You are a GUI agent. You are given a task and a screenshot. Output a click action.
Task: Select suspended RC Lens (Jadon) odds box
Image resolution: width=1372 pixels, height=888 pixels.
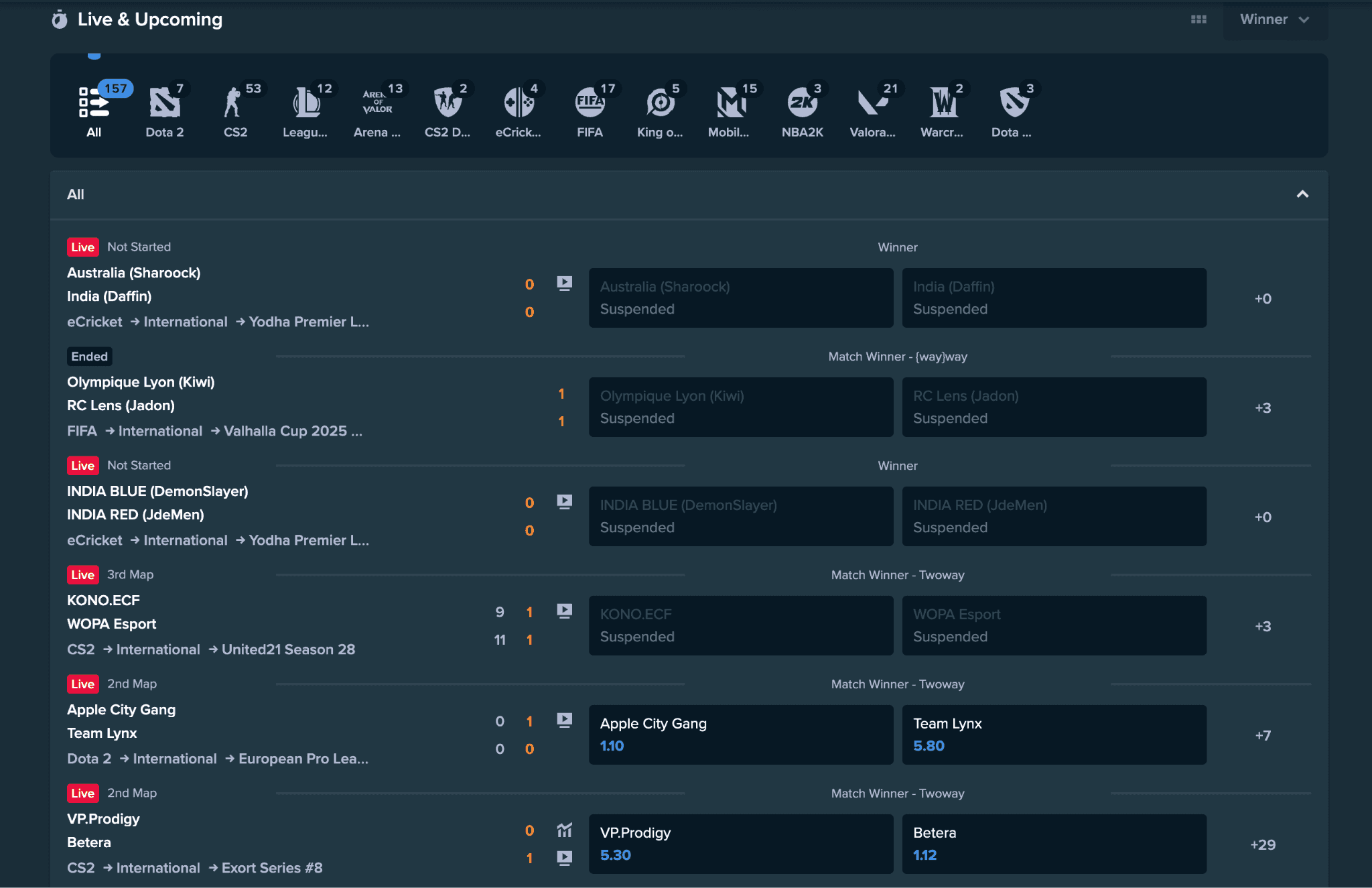pyautogui.click(x=1054, y=407)
